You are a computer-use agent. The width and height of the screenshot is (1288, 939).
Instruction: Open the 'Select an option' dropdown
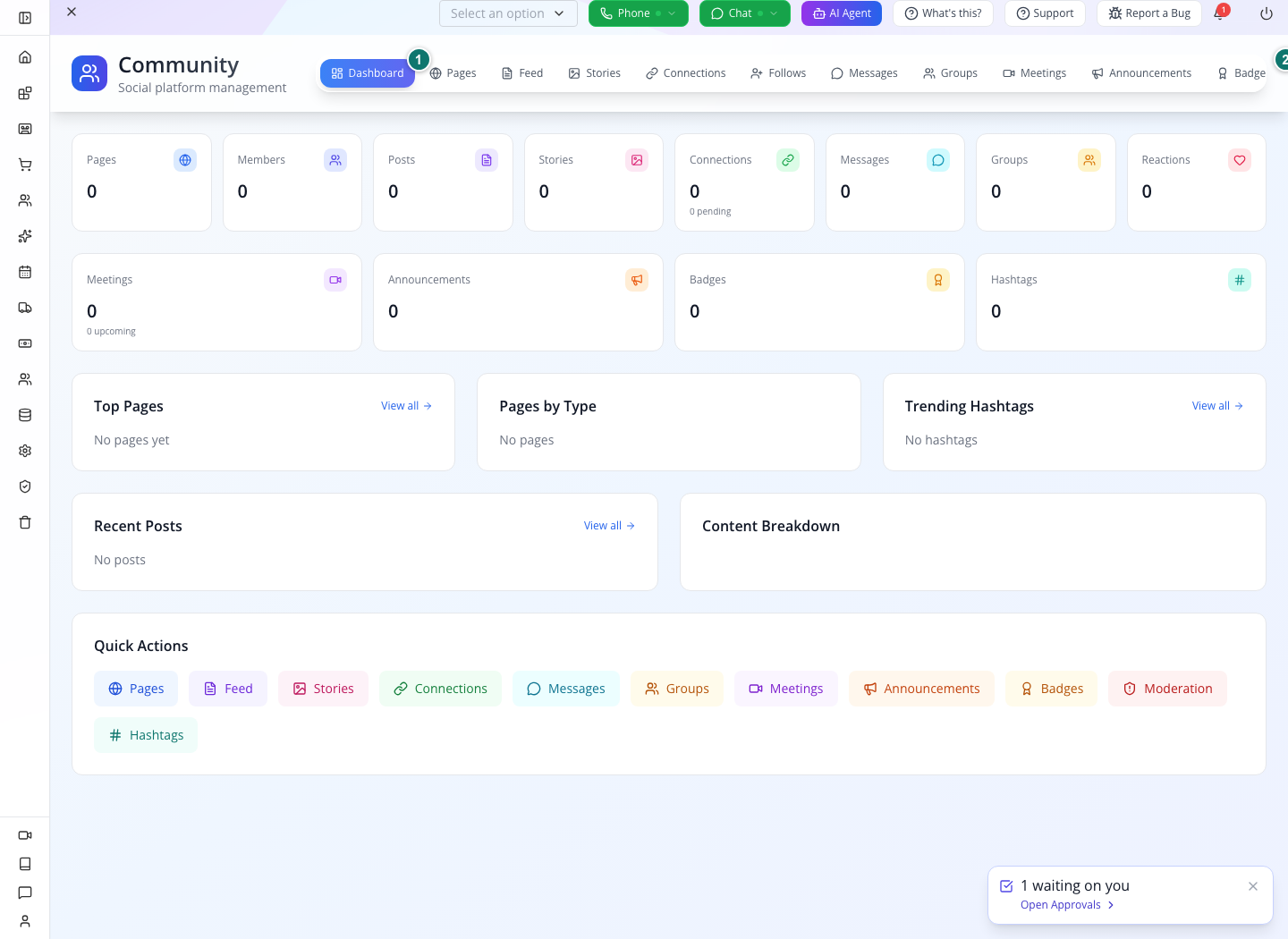coord(508,13)
